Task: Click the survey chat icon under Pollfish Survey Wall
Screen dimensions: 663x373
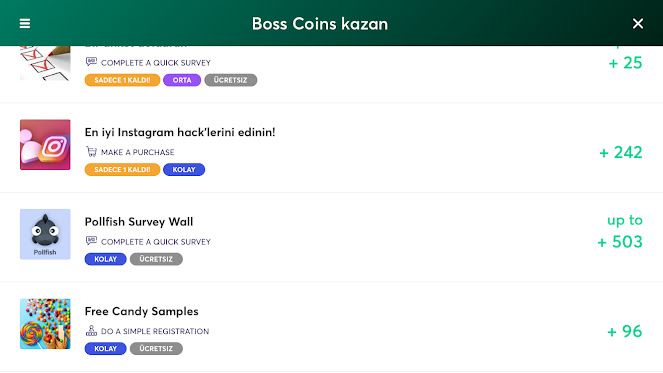Action: point(91,241)
